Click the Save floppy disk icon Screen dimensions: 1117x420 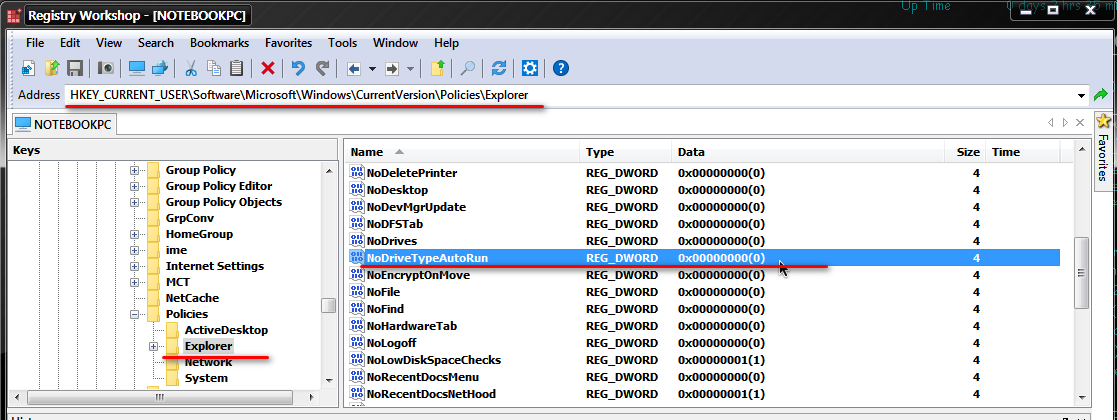(x=75, y=68)
